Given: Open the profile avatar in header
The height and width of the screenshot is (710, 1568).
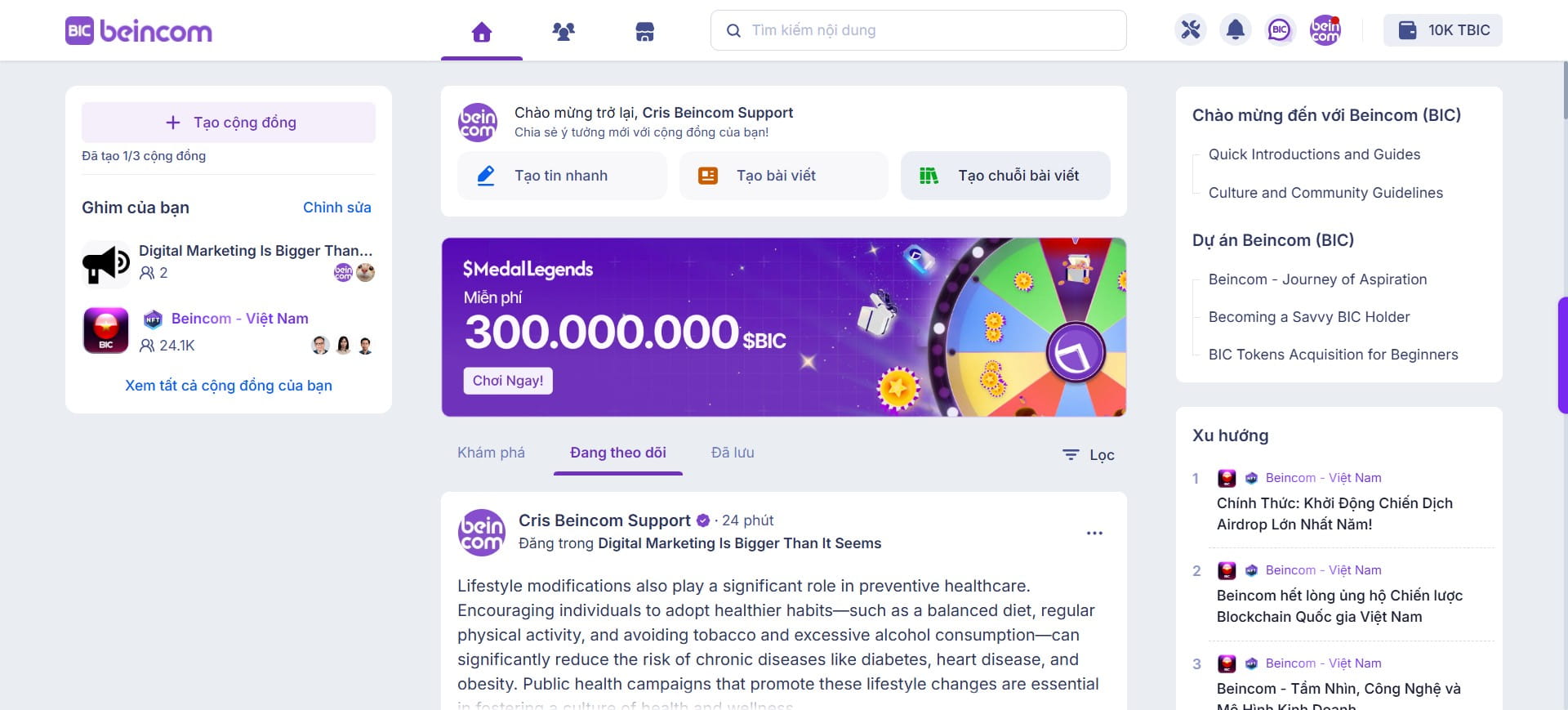Looking at the screenshot, I should click(1325, 30).
